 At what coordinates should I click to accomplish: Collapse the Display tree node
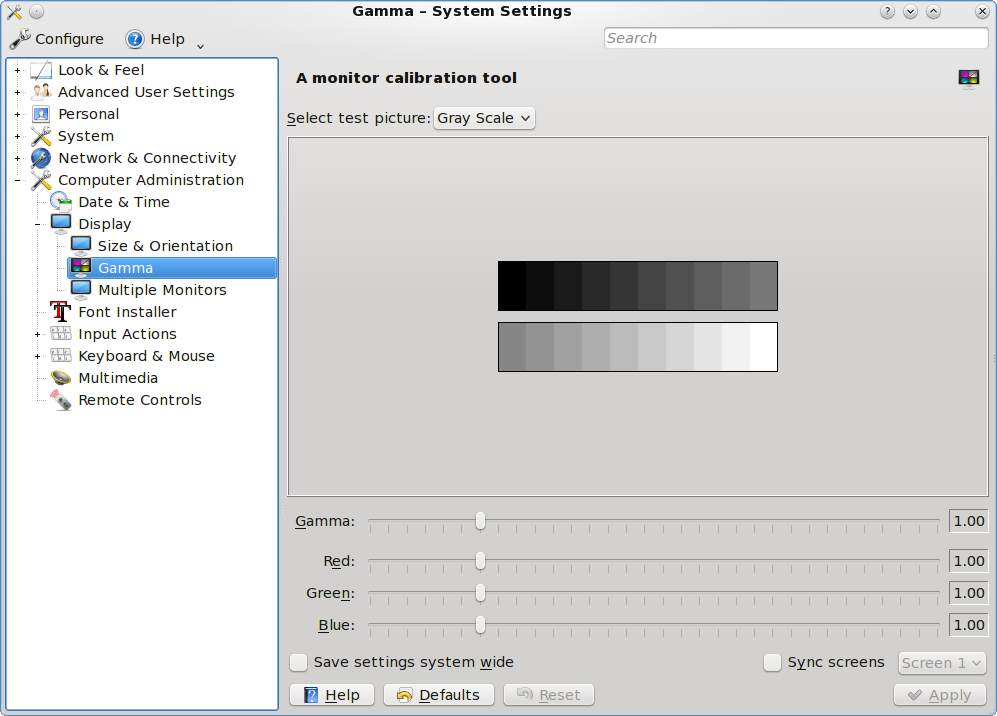point(37,224)
